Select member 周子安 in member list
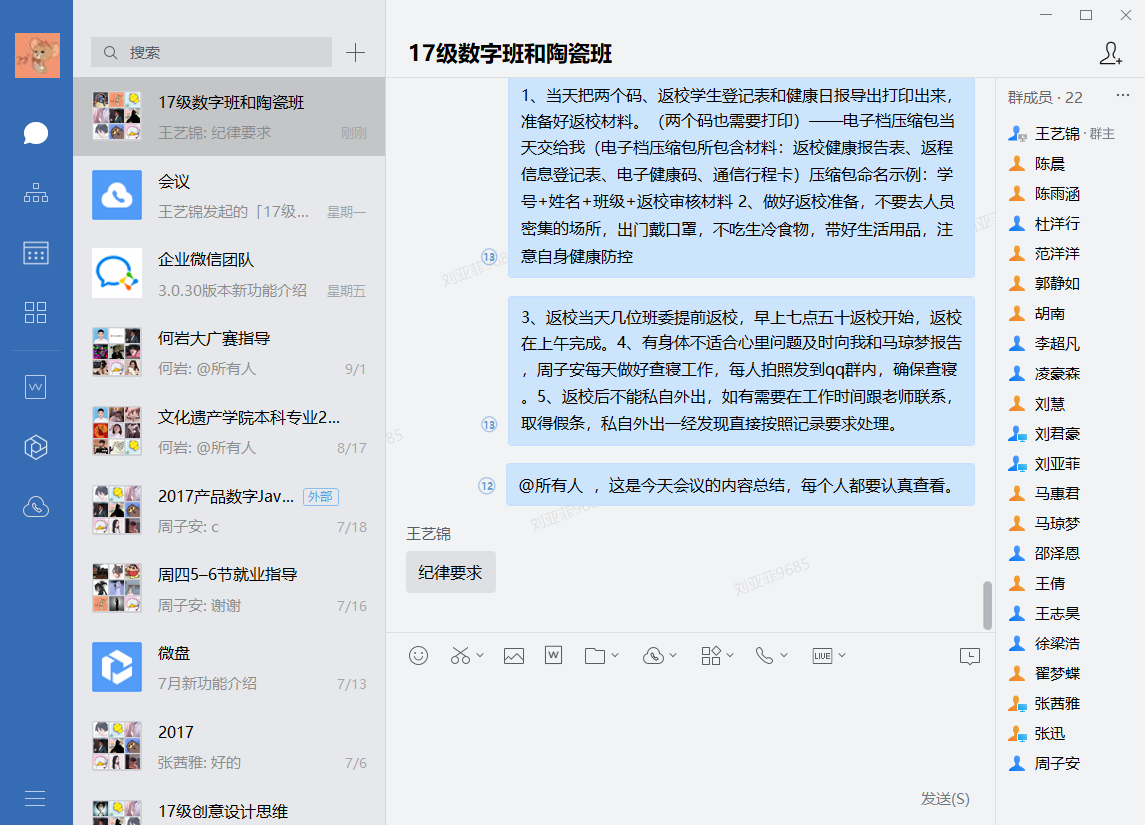Viewport: 1145px width, 825px height. coord(1070,764)
